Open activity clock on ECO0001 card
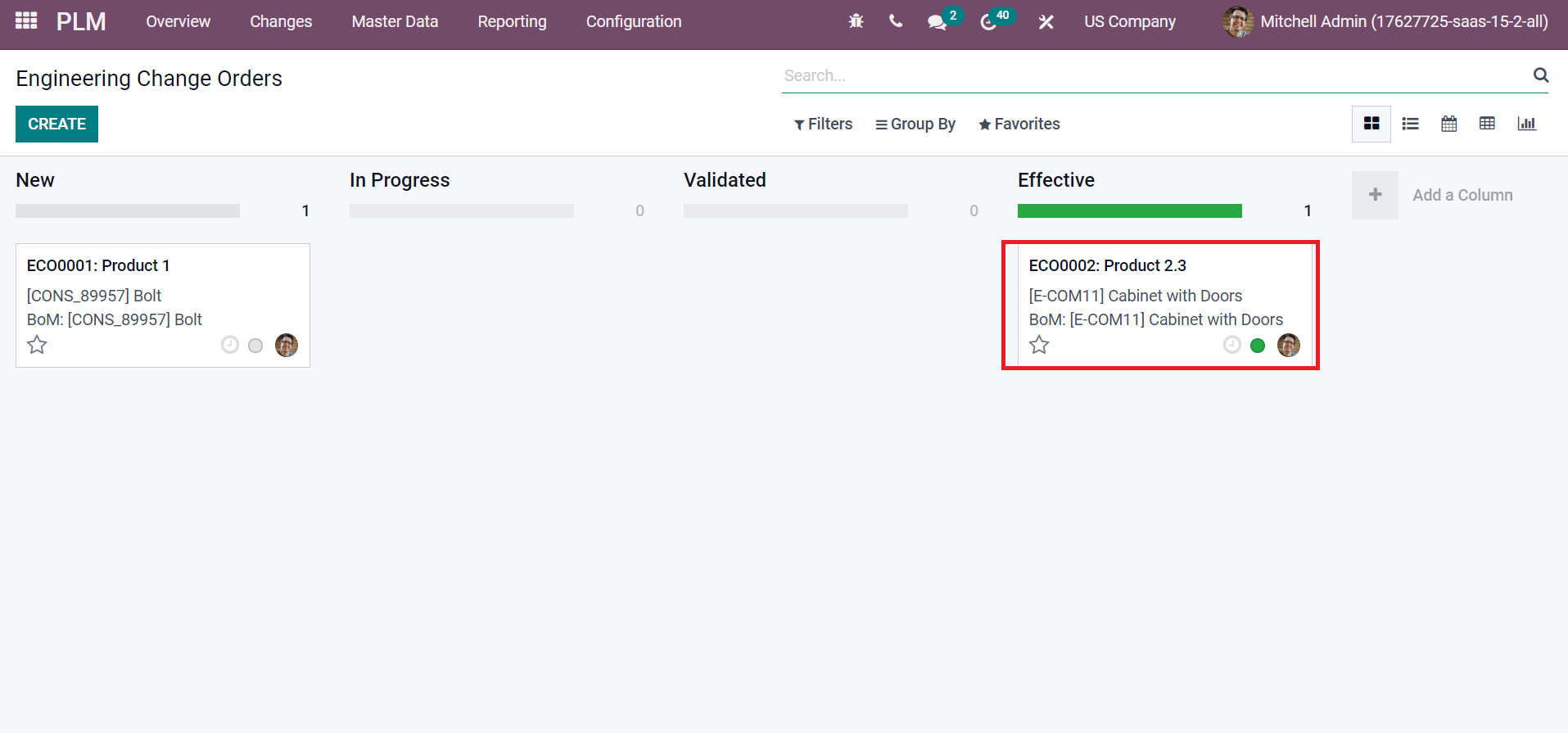This screenshot has height=733, width=1568. [230, 345]
